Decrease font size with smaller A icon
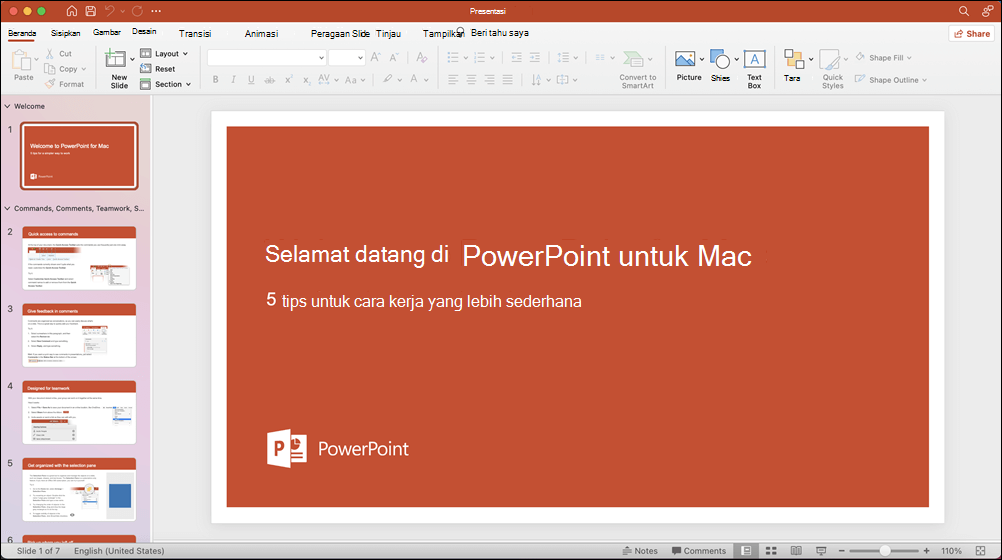Screen dimensions: 1002x560 394,58
